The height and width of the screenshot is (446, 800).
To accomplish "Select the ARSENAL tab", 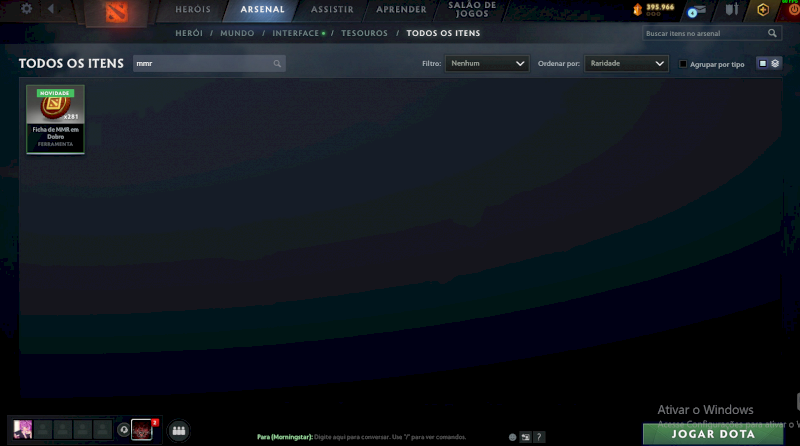I will [x=262, y=10].
